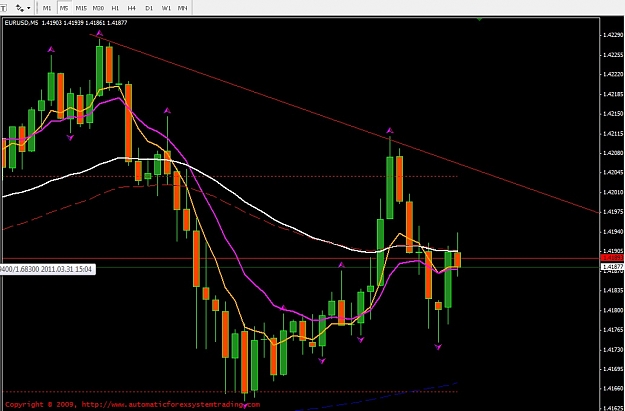Click the arrows objects tool icon
The height and width of the screenshot is (411, 625).
tap(19, 8)
